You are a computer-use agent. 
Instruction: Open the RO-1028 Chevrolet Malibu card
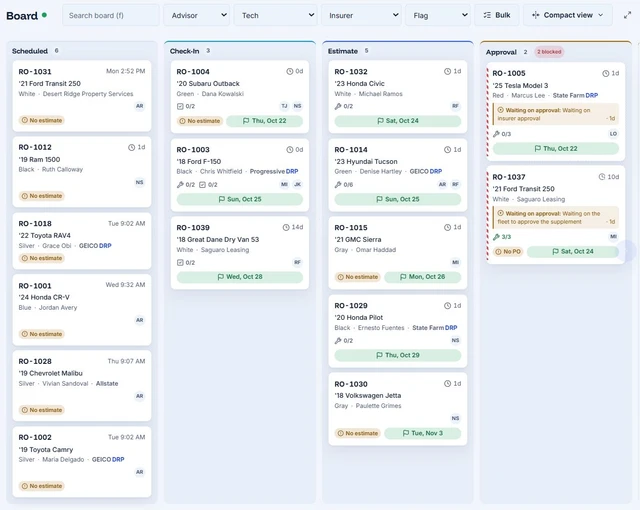82,386
